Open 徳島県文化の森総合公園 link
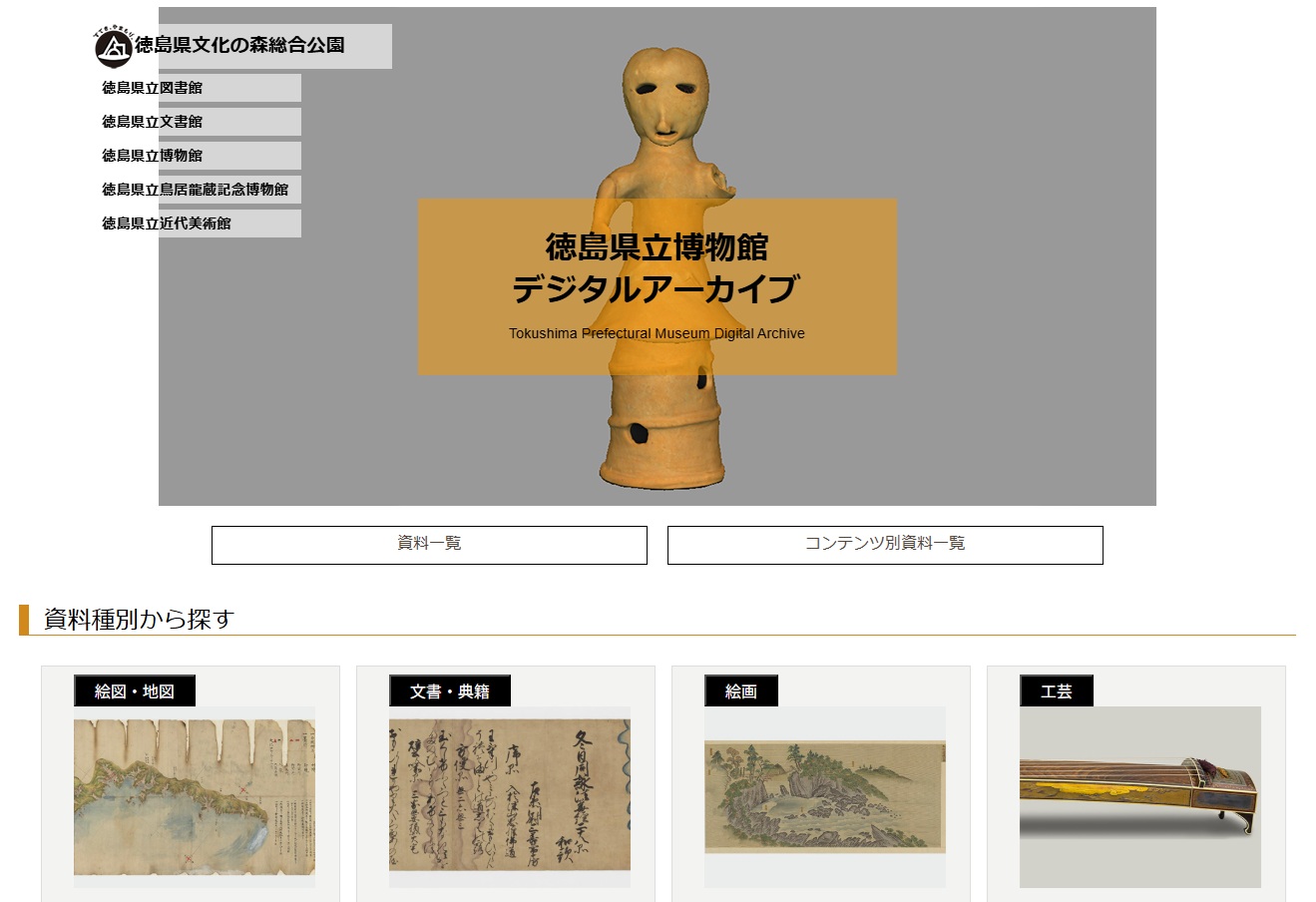The height and width of the screenshot is (902, 1316). click(240, 45)
